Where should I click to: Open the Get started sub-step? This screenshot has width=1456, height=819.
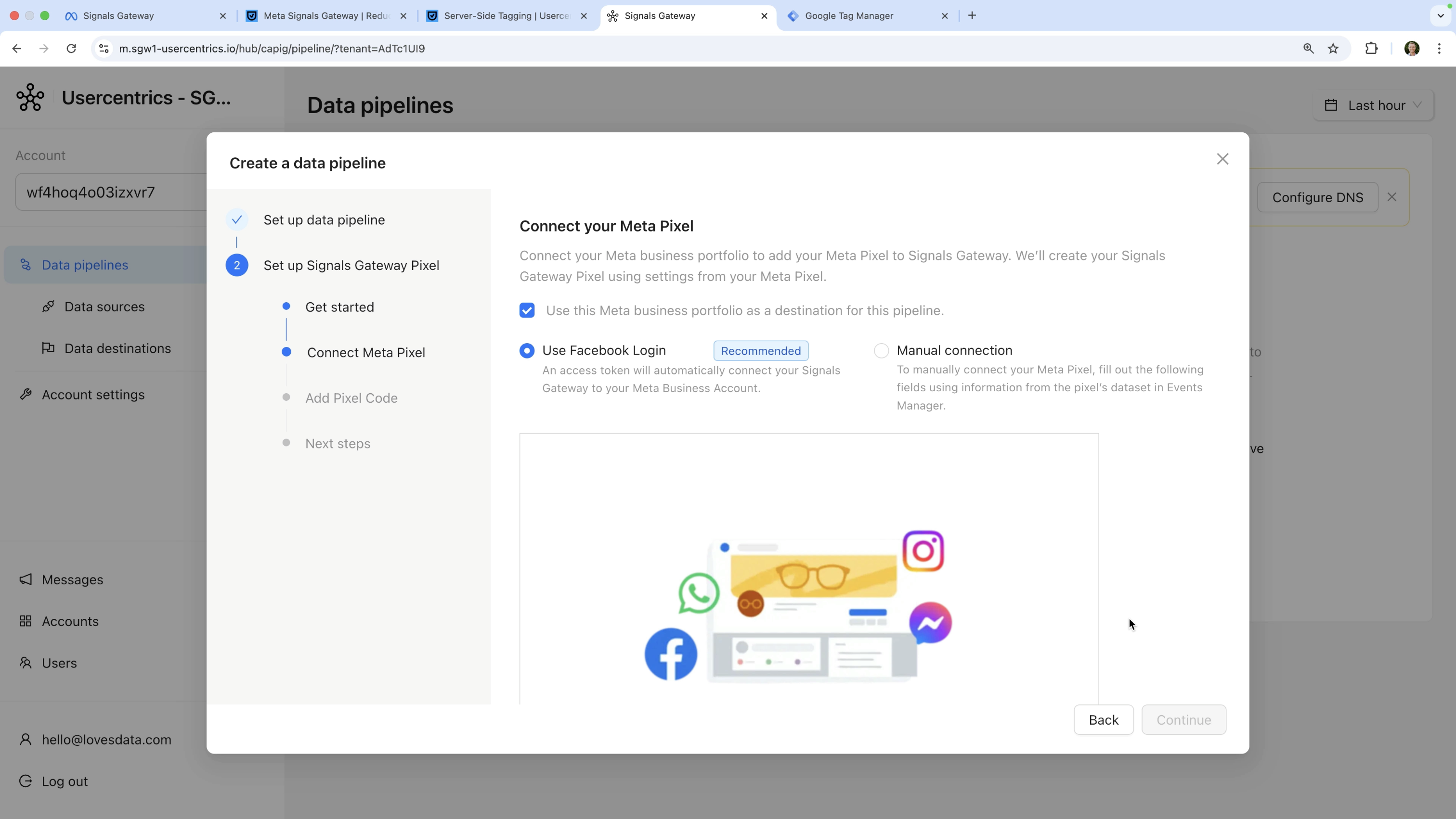[339, 307]
